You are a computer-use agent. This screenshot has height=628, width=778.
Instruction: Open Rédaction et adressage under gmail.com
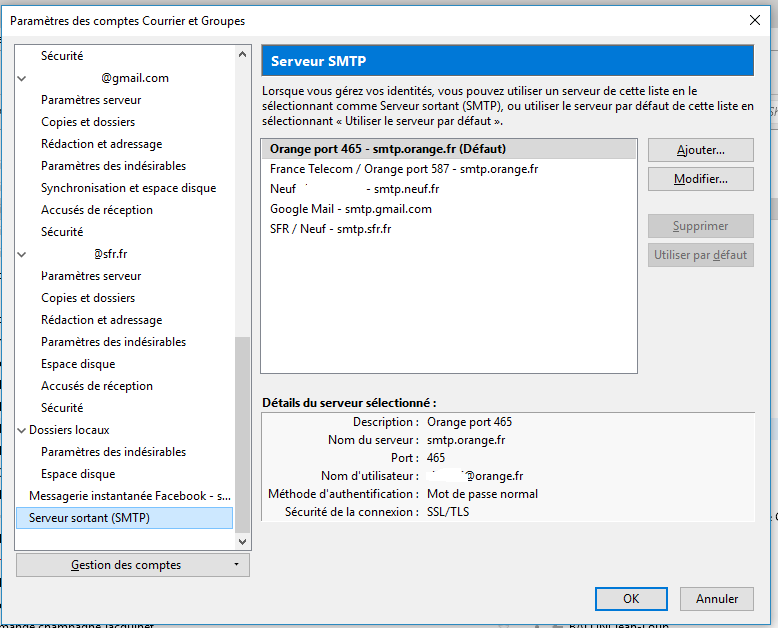click(x=101, y=144)
